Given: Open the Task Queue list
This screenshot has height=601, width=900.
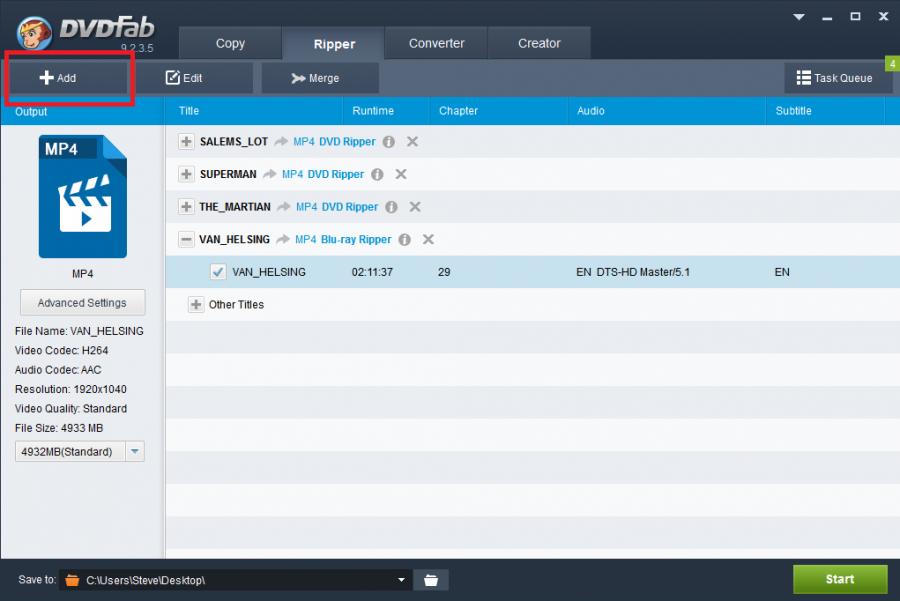Looking at the screenshot, I should point(835,78).
